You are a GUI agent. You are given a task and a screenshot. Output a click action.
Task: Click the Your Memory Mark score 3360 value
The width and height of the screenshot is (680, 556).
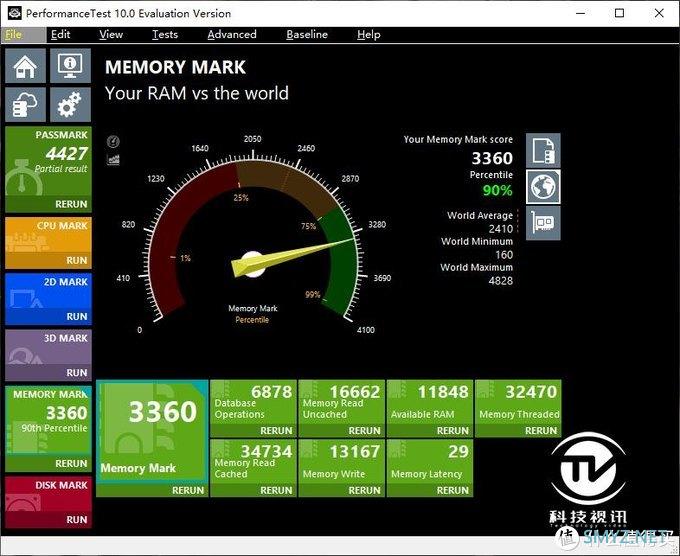click(x=492, y=158)
